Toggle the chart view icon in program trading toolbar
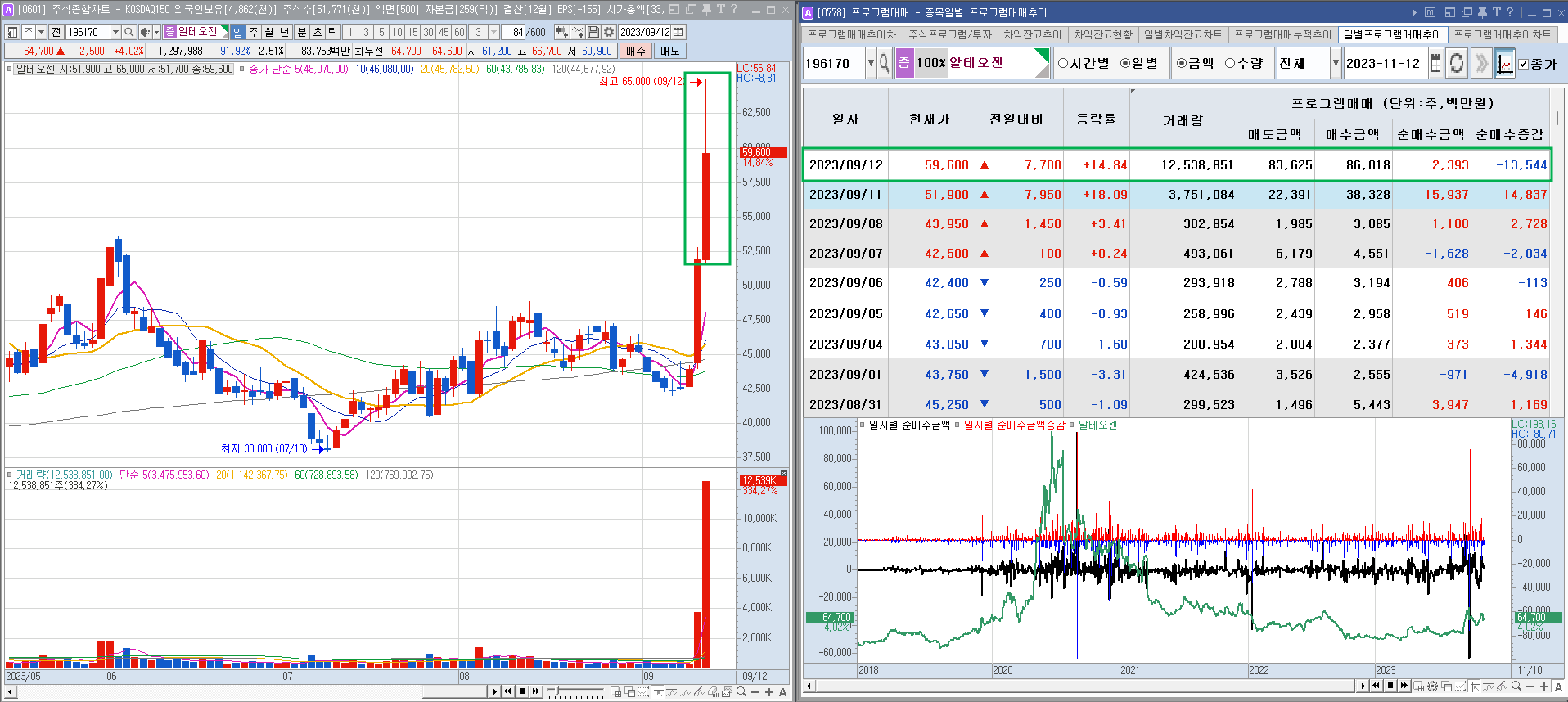Screen dimensions: 1568x702 coord(1504,63)
